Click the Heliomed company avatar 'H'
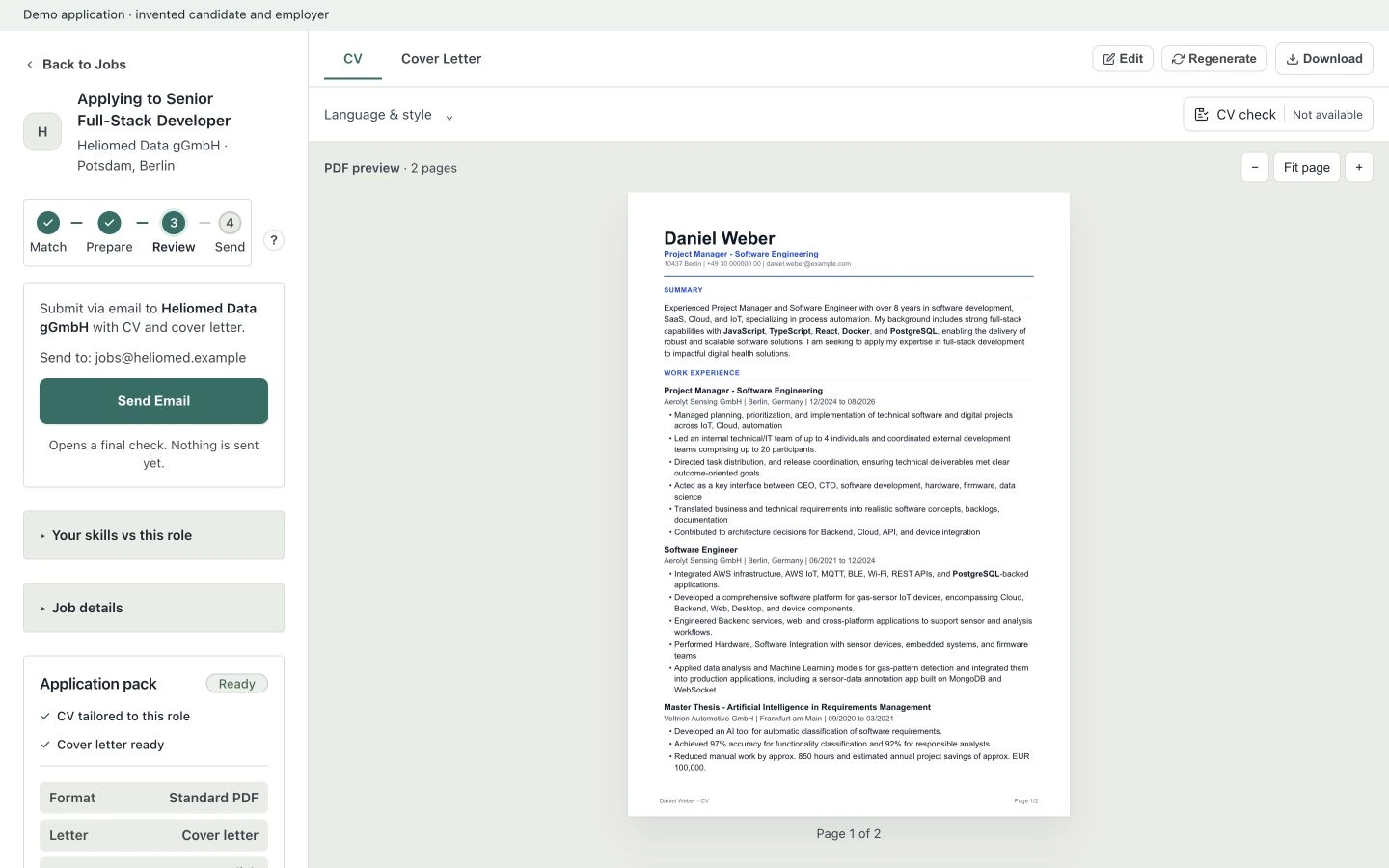This screenshot has width=1389, height=868. 42,132
